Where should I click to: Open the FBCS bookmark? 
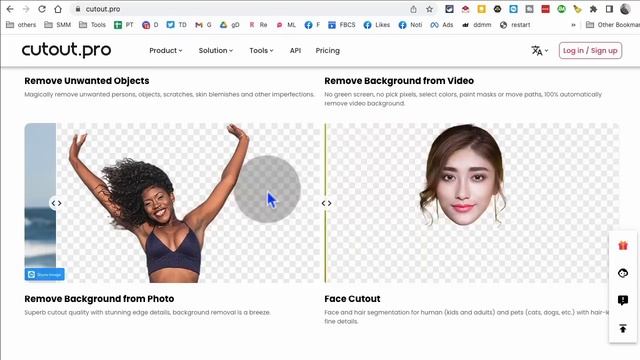pos(342,25)
